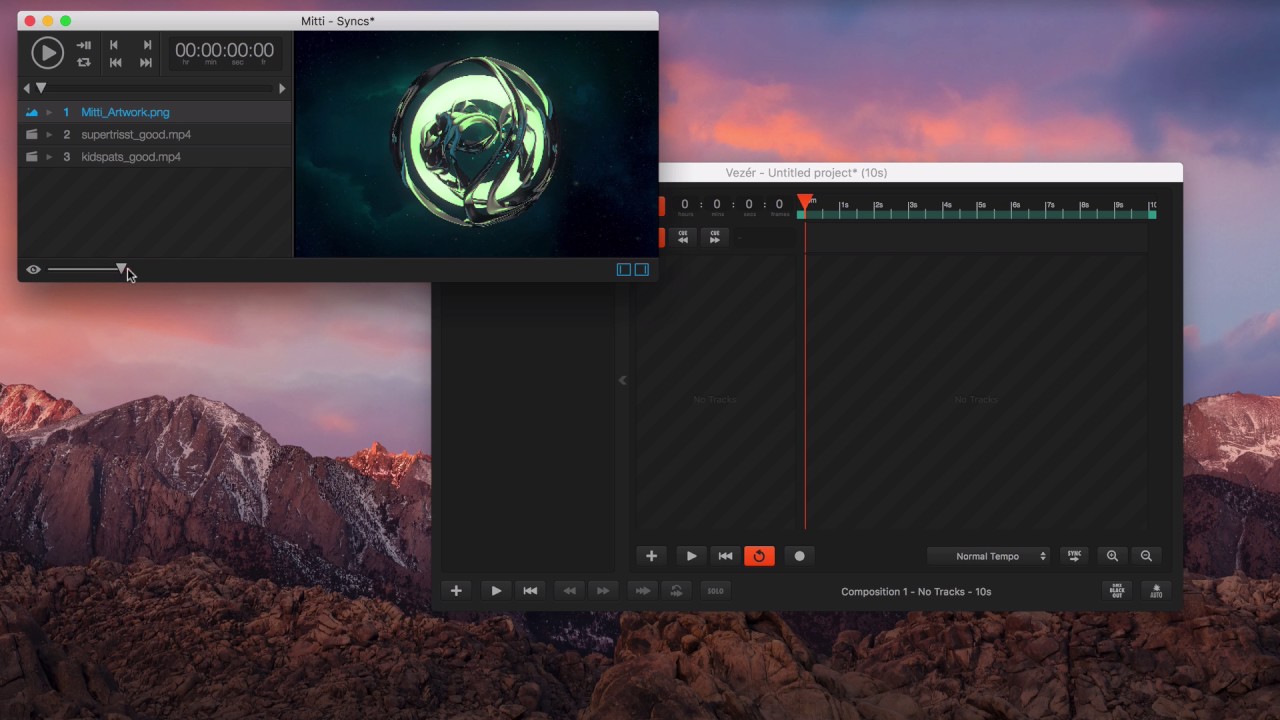
Task: Click the Vezér frames timecode field
Action: click(x=780, y=206)
